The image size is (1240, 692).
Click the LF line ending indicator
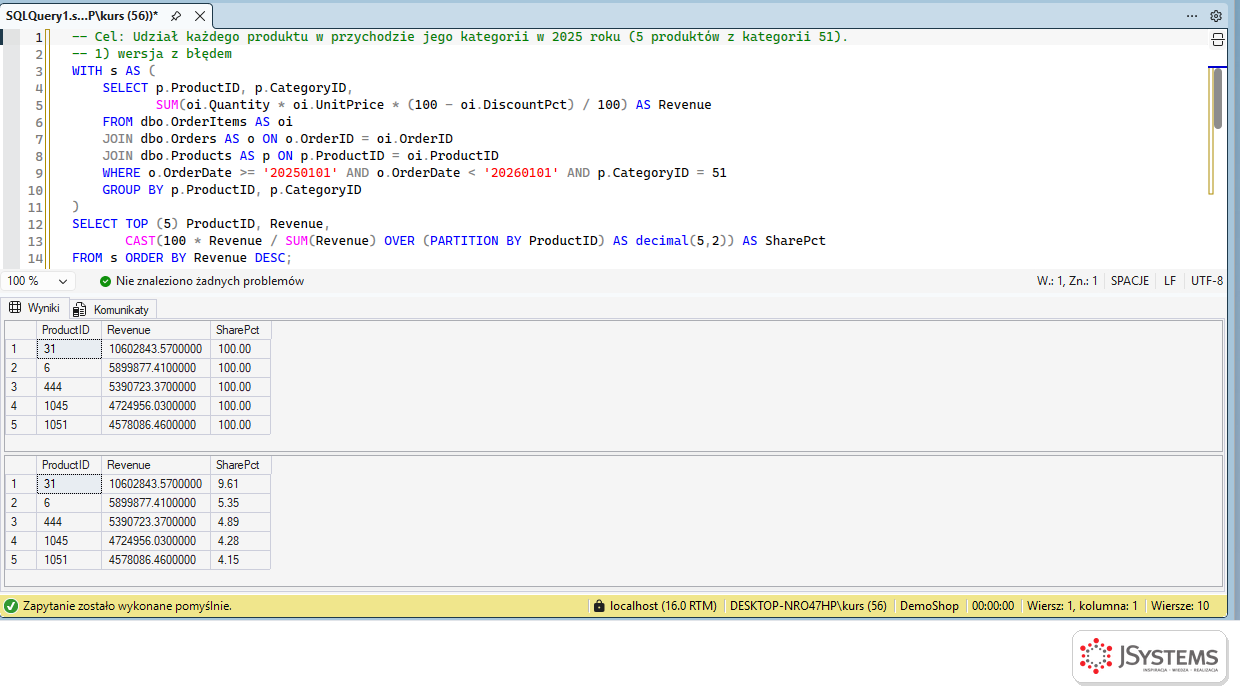tap(1170, 281)
